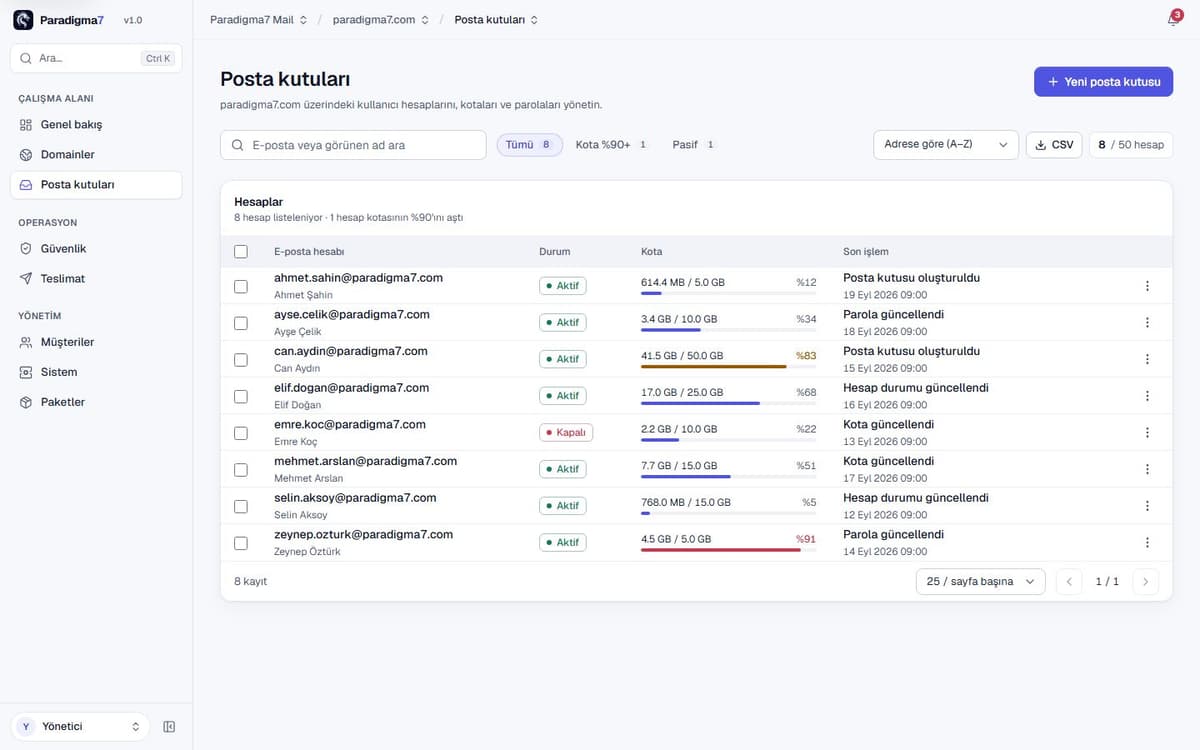Viewport: 1200px width, 750px height.
Task: Click Parola güncellendi in ayse.celik row
Action: pyautogui.click(x=893, y=314)
